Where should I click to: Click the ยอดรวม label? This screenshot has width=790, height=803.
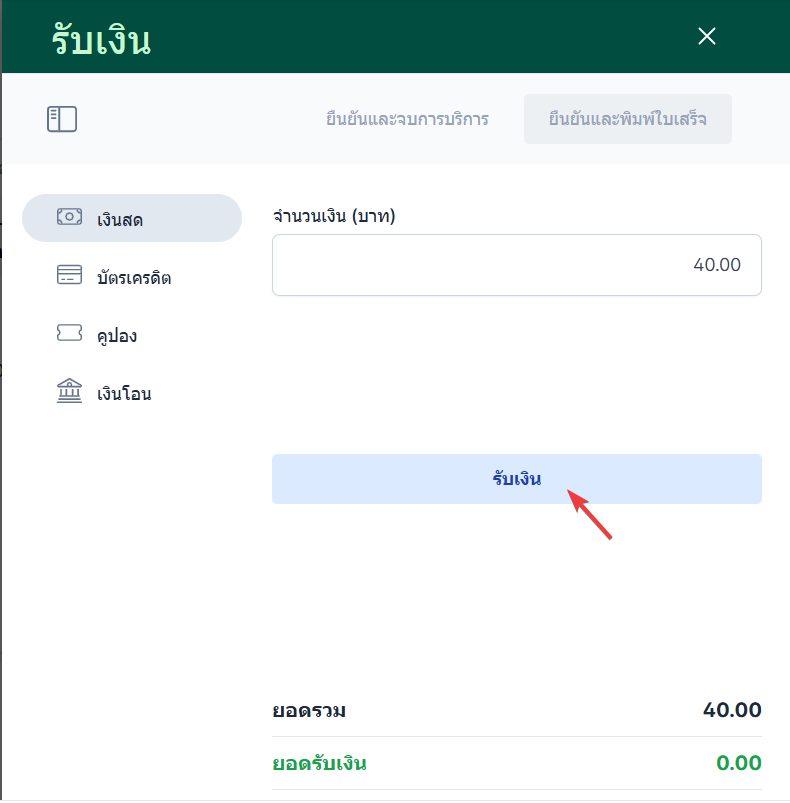pos(309,711)
